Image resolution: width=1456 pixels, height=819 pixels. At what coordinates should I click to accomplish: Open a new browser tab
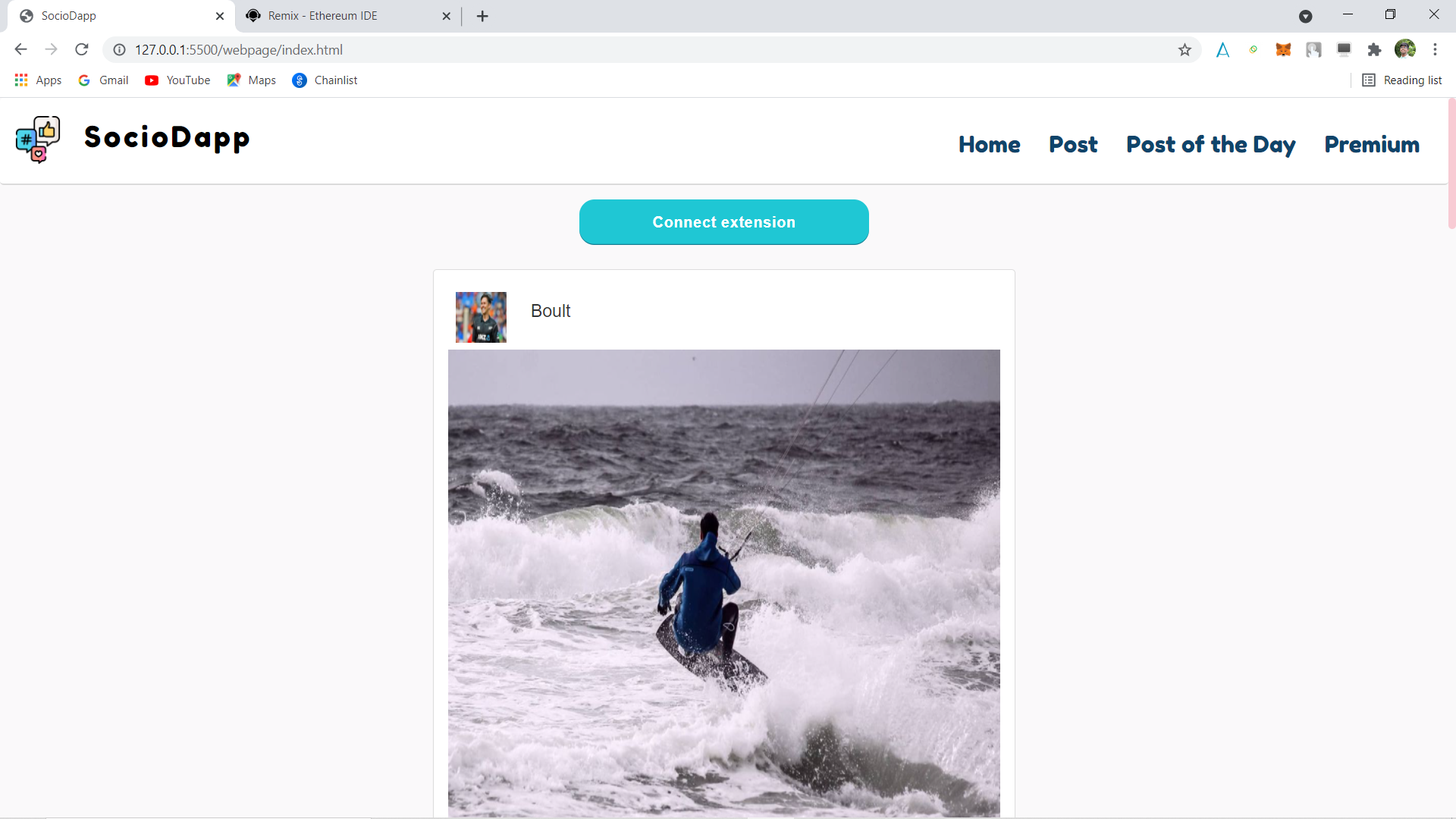pyautogui.click(x=482, y=16)
